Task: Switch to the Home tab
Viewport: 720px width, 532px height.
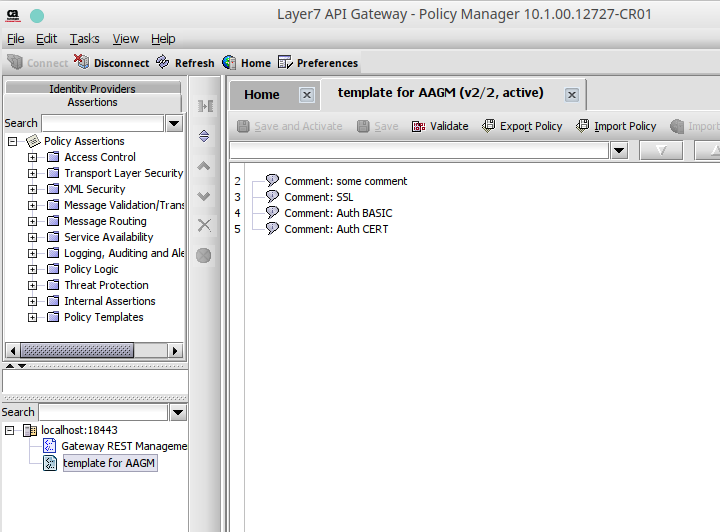Action: pos(262,94)
